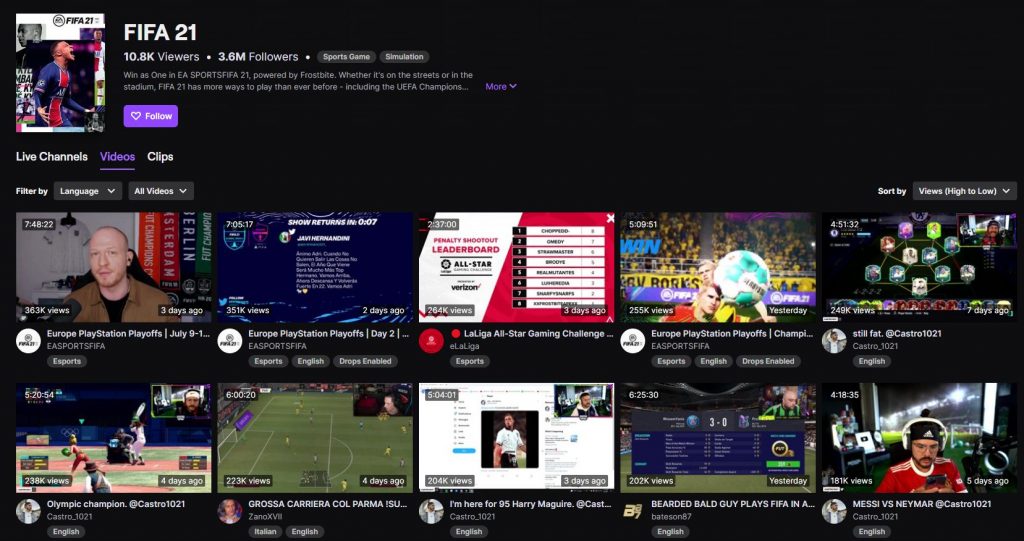Viewport: 1024px width, 541px height.
Task: Follow the FIFA 21 category
Action: [x=150, y=116]
